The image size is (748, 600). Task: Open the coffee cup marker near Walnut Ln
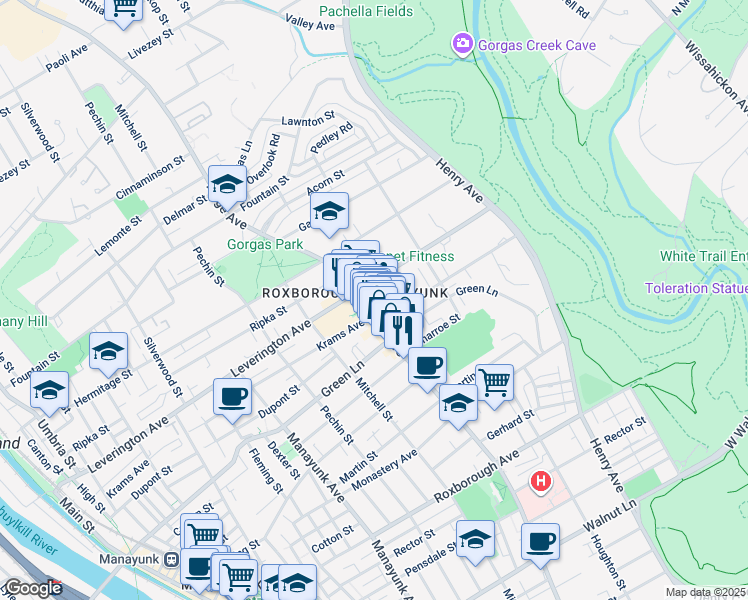[540, 543]
